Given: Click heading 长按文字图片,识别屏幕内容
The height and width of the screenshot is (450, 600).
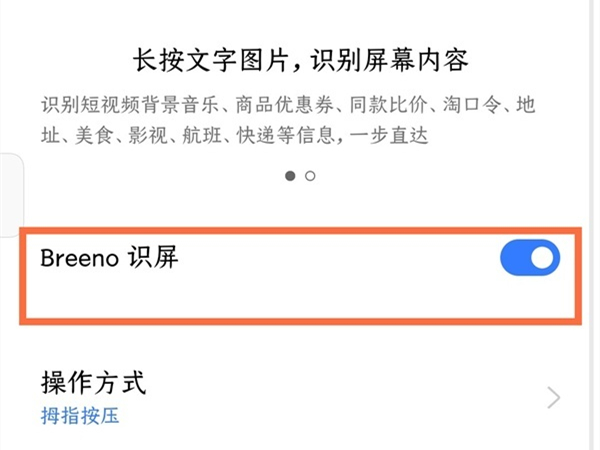Looking at the screenshot, I should coord(300,62).
